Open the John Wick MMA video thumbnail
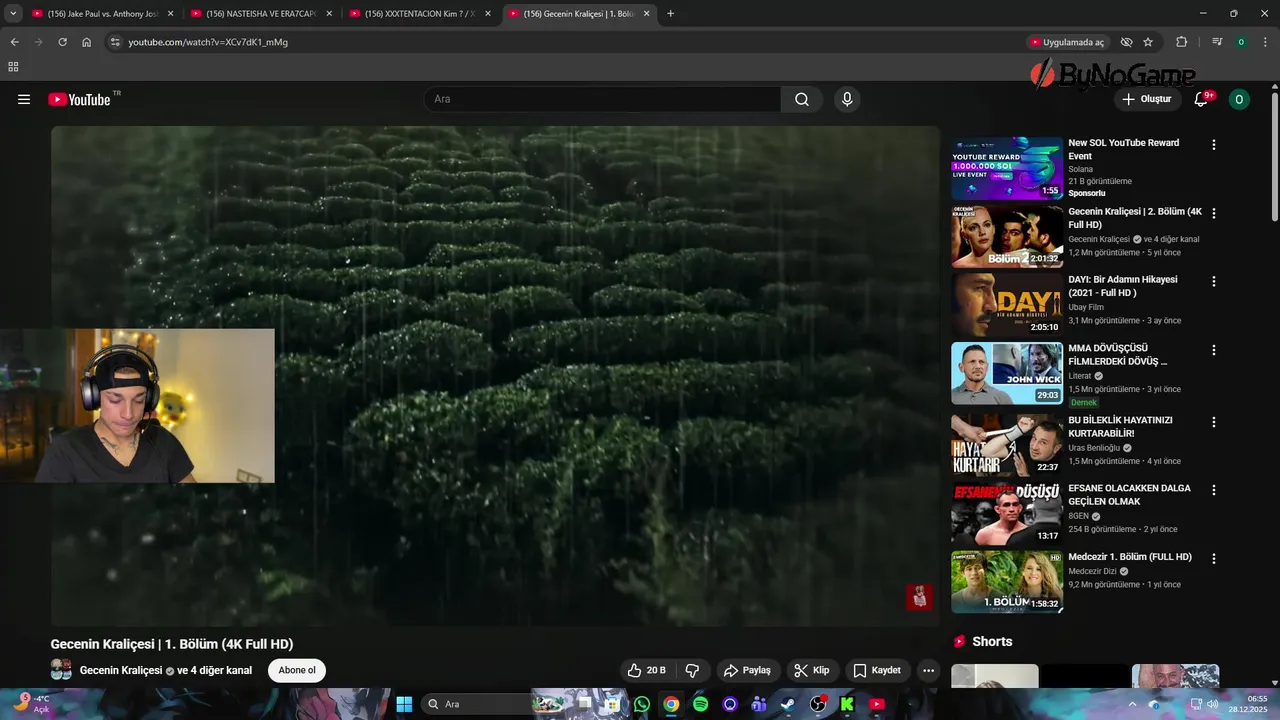 pos(1007,373)
